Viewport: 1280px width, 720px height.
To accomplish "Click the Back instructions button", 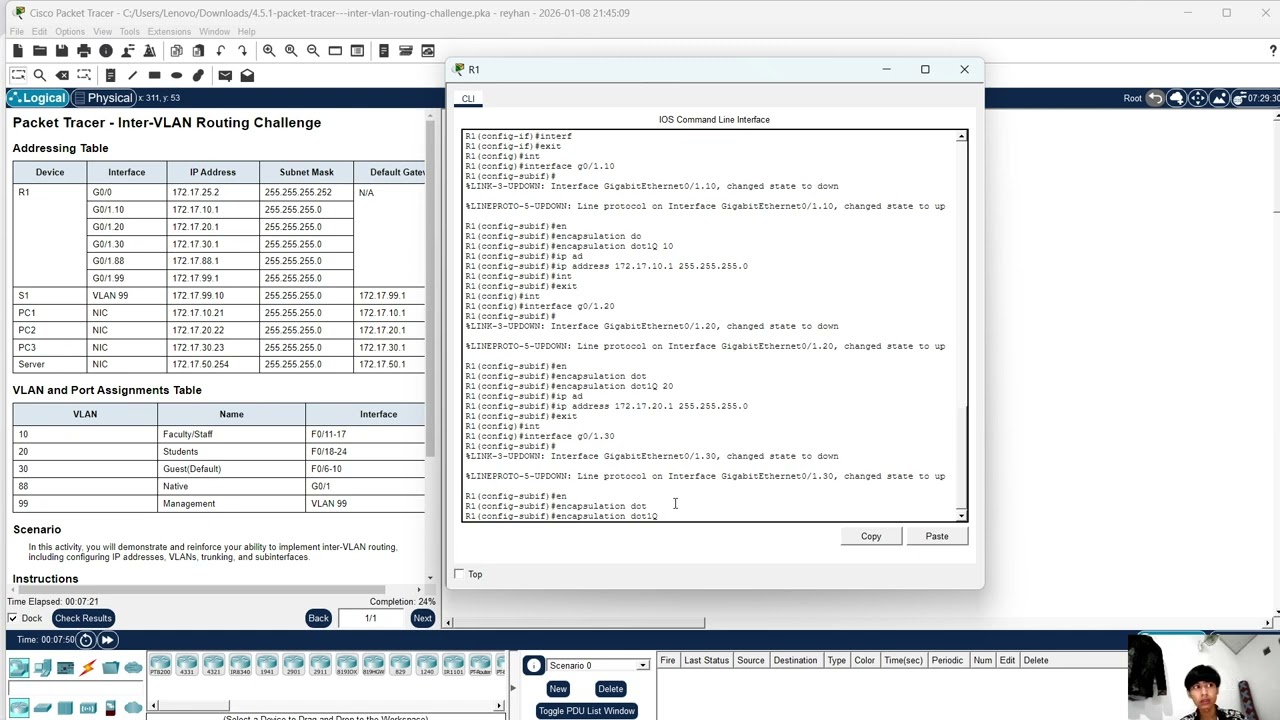I will (318, 618).
